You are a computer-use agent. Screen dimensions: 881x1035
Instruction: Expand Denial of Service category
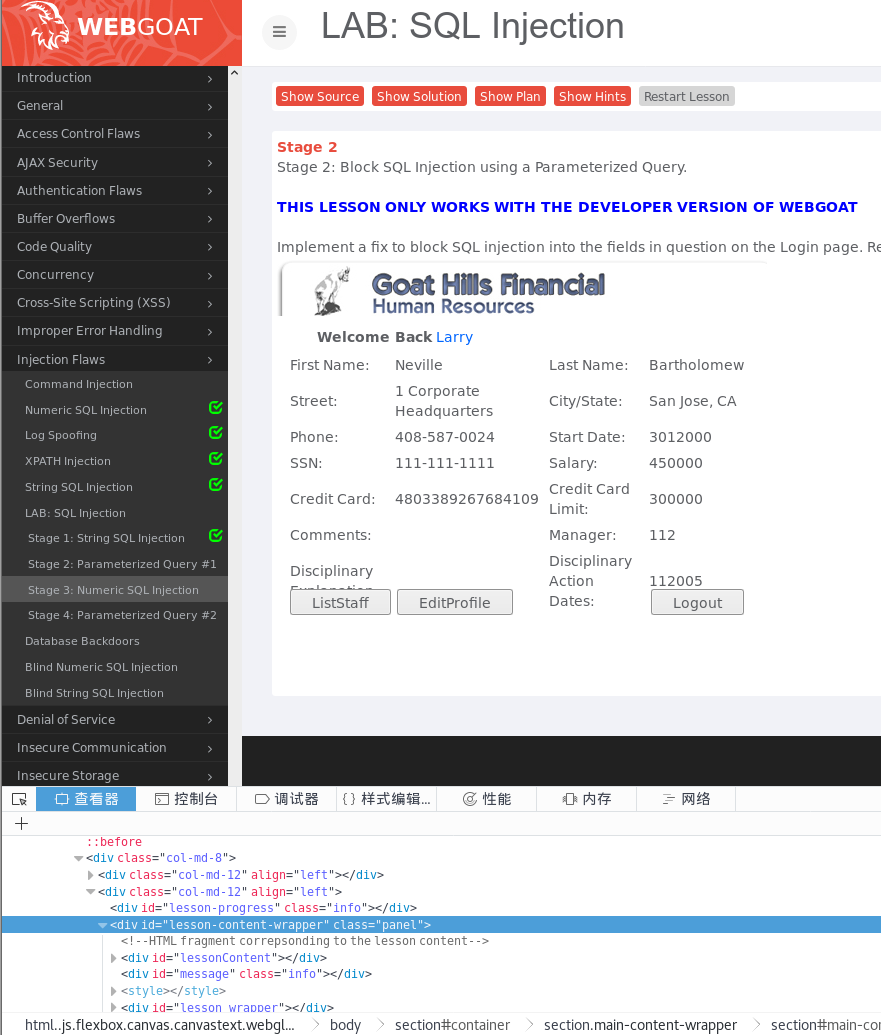click(115, 719)
